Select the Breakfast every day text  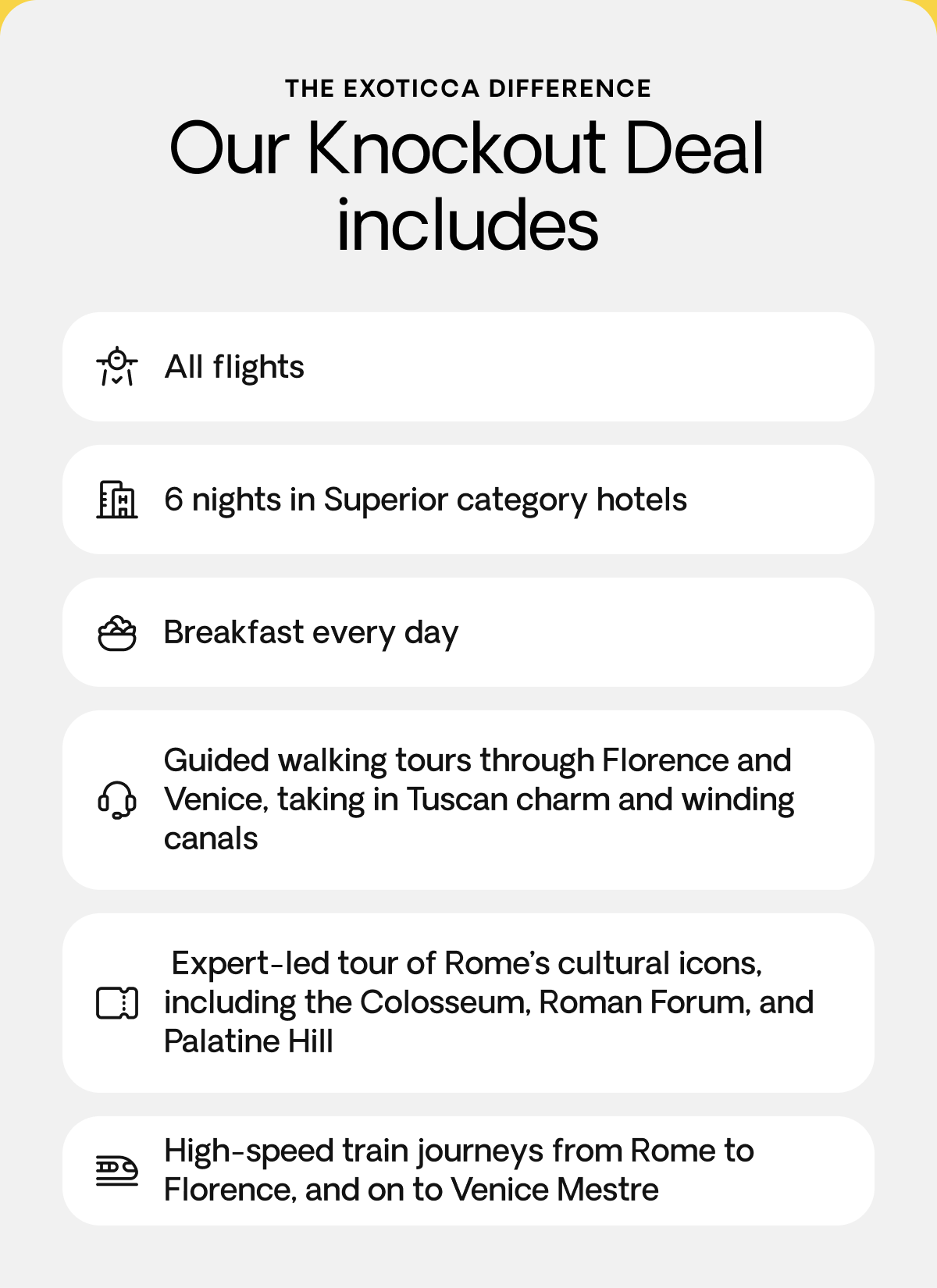[311, 633]
